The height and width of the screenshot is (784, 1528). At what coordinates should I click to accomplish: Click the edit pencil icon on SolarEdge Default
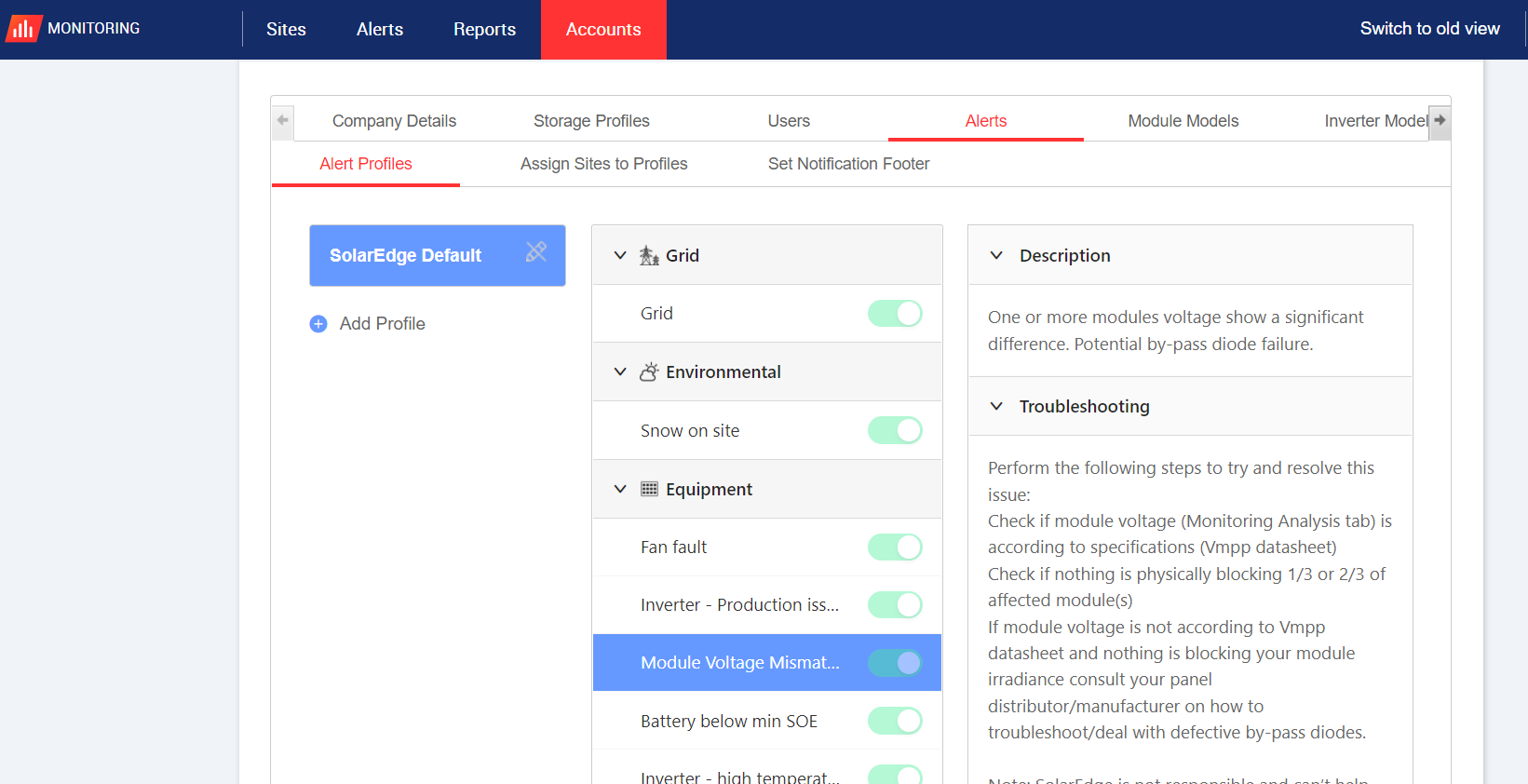tap(536, 251)
